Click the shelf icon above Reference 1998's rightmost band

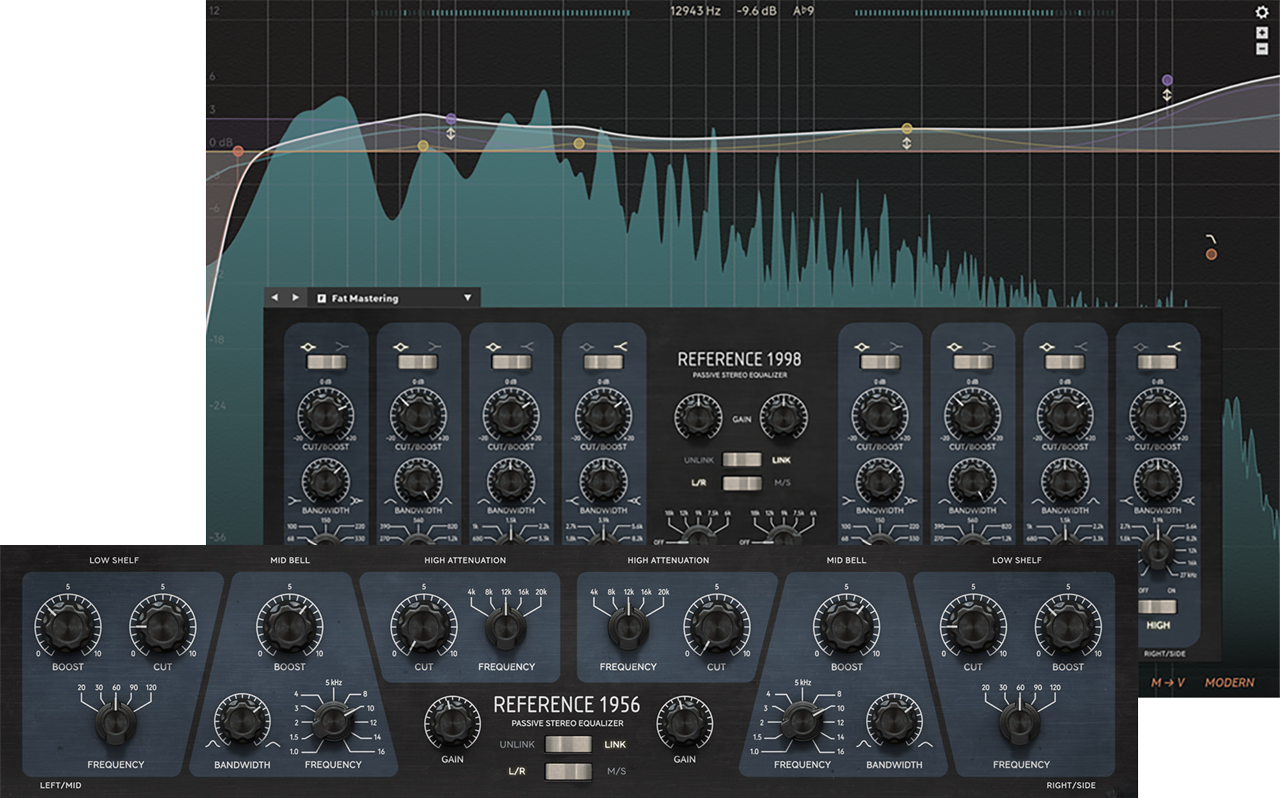pyautogui.click(x=1173, y=346)
